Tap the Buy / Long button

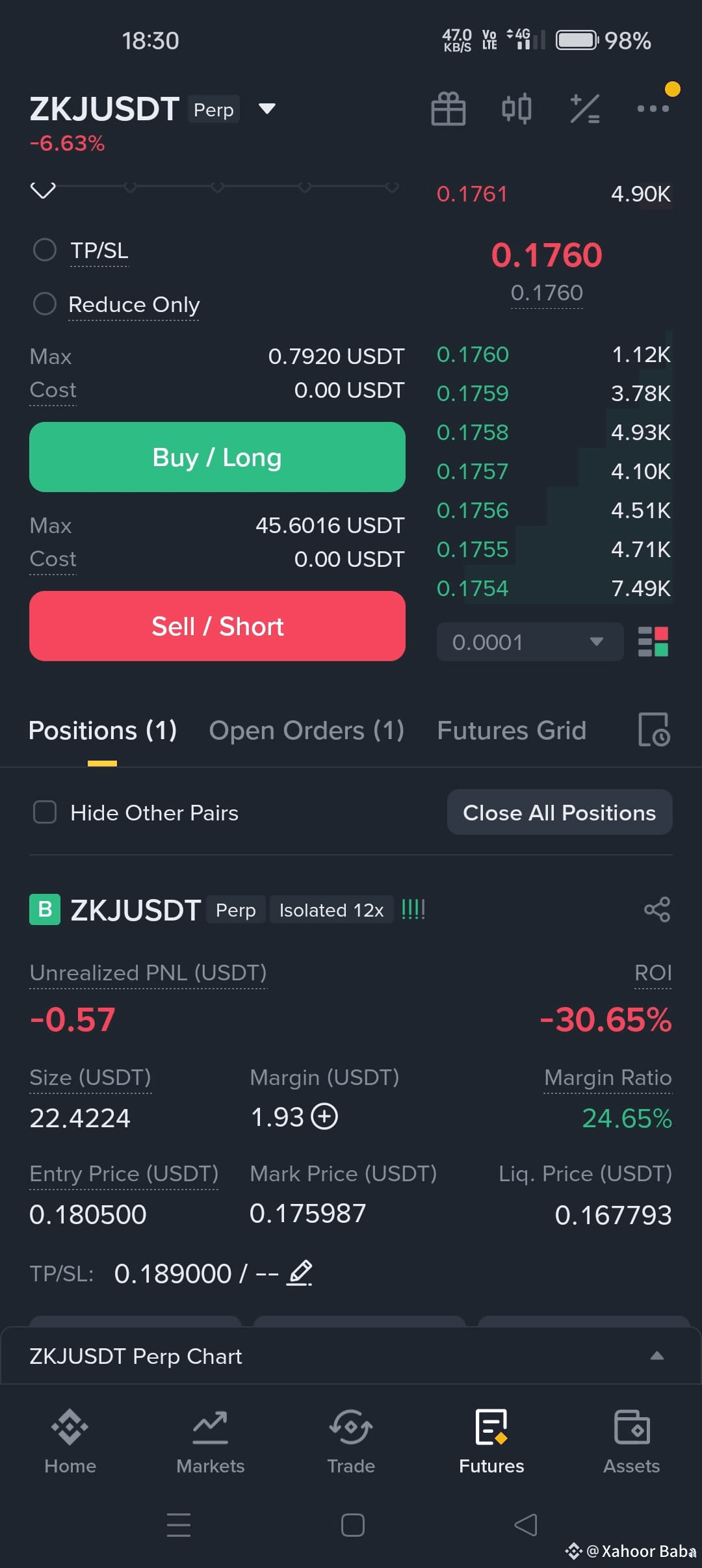pos(217,457)
